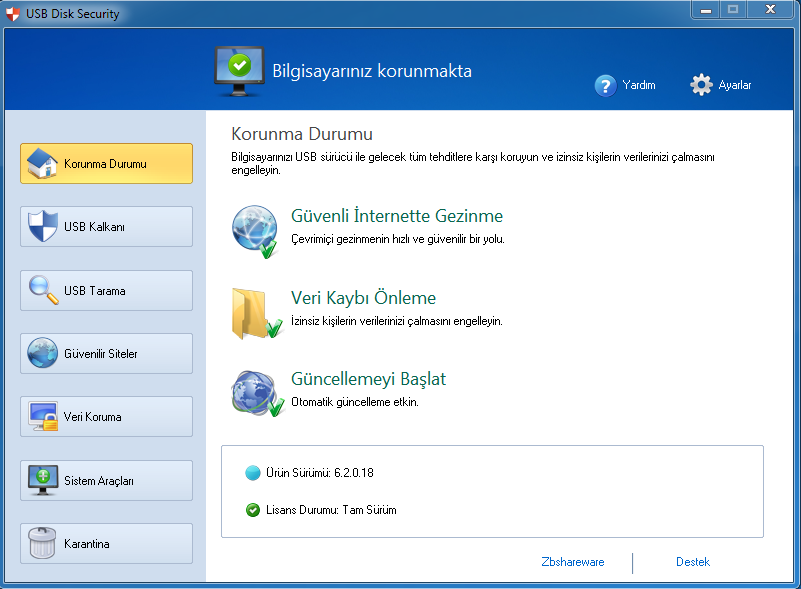
Task: Visit the Zbshareware link
Action: pyautogui.click(x=573, y=562)
